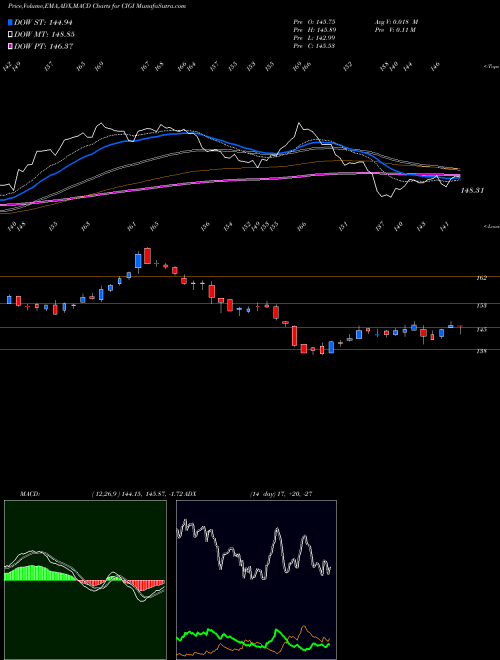Open the ADX indicator panel
This screenshot has width=500, height=660.
click(x=256, y=580)
